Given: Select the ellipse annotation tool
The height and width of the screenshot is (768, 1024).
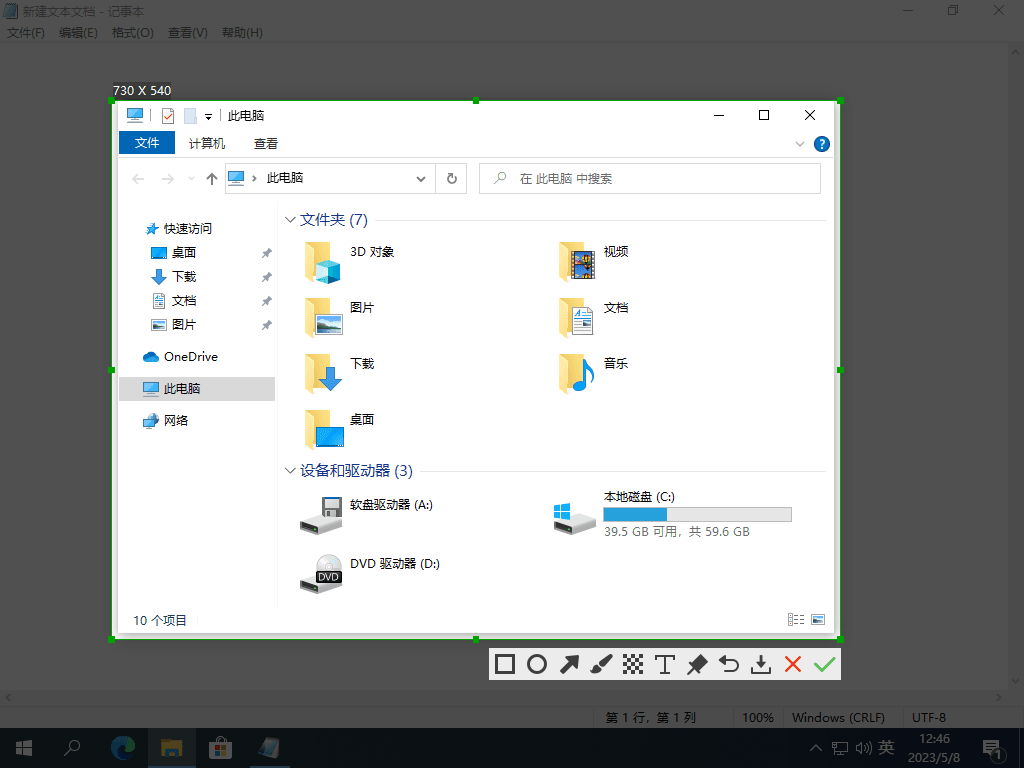Looking at the screenshot, I should (x=537, y=664).
